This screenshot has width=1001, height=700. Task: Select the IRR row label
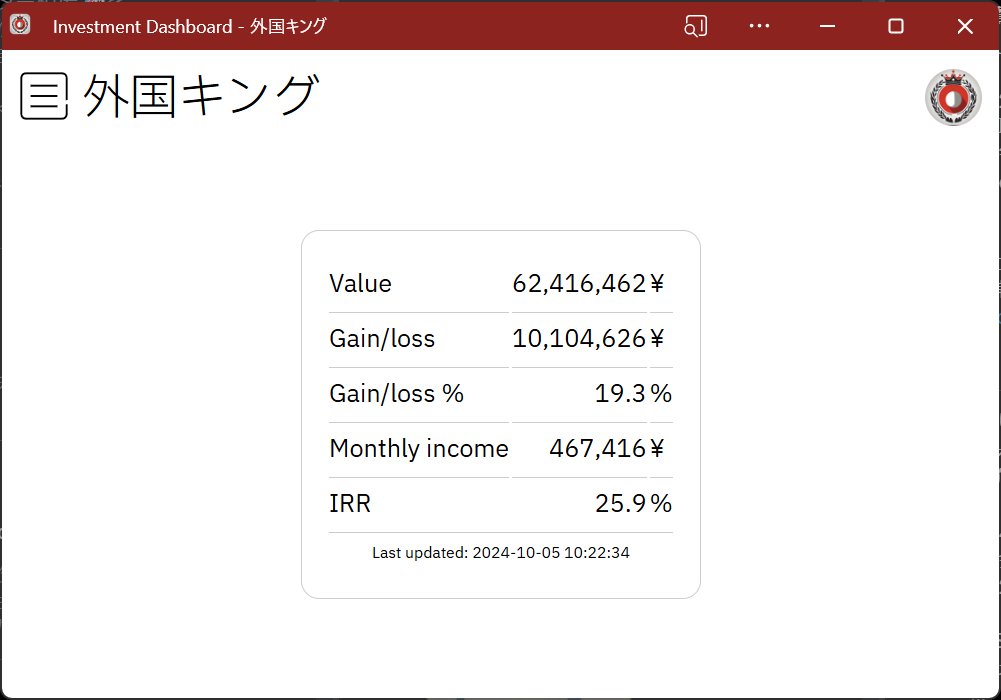(x=350, y=504)
